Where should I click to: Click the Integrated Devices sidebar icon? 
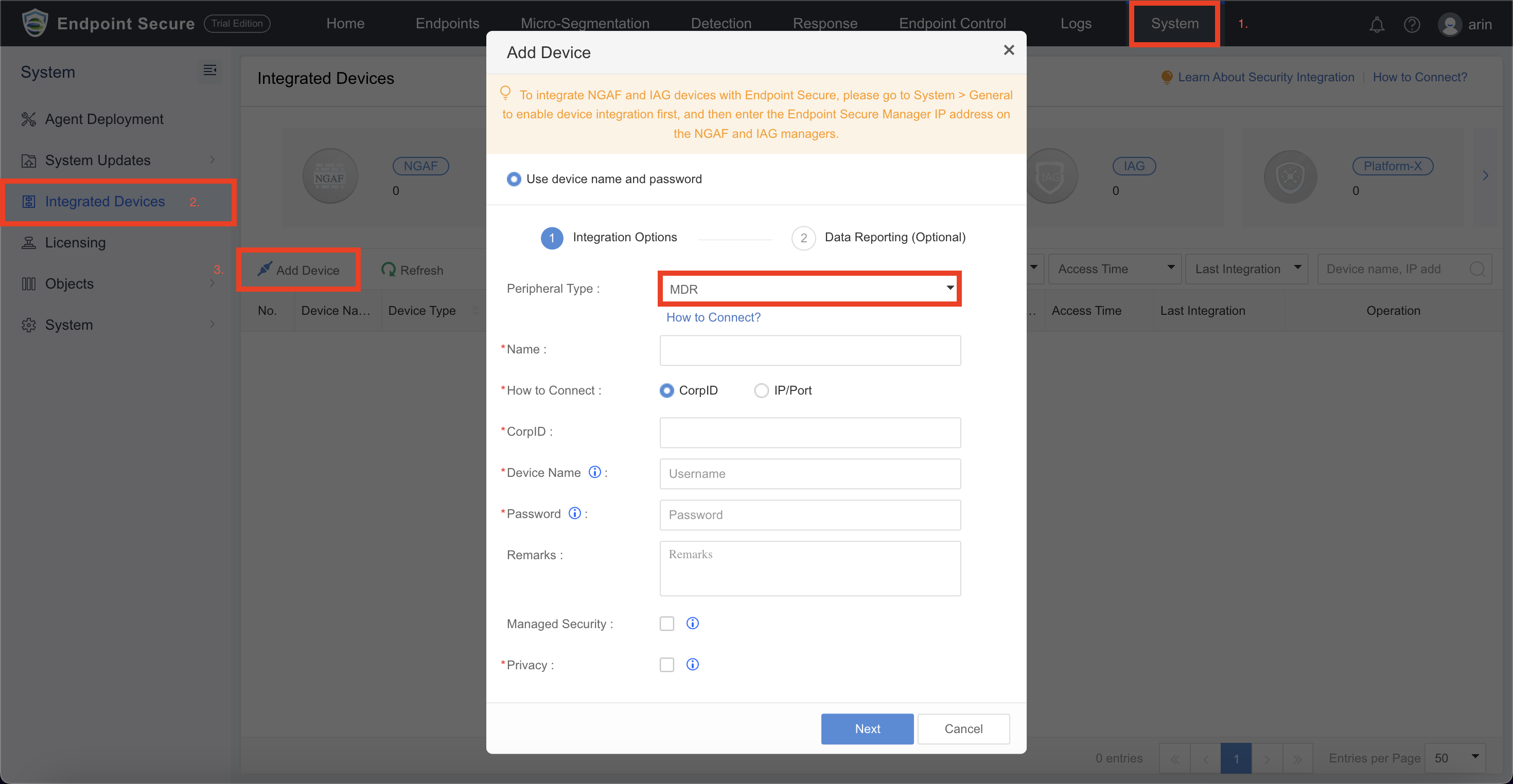coord(28,202)
